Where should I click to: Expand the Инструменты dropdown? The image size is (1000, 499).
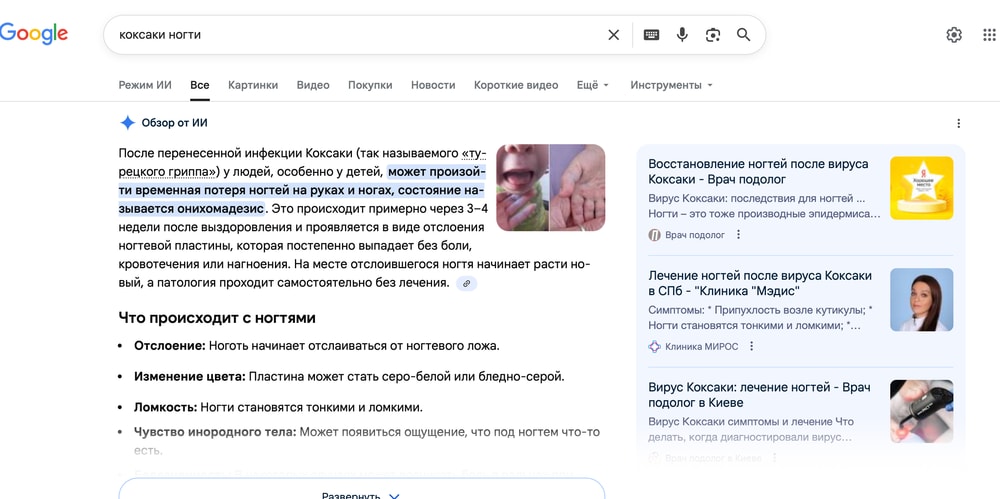[672, 85]
